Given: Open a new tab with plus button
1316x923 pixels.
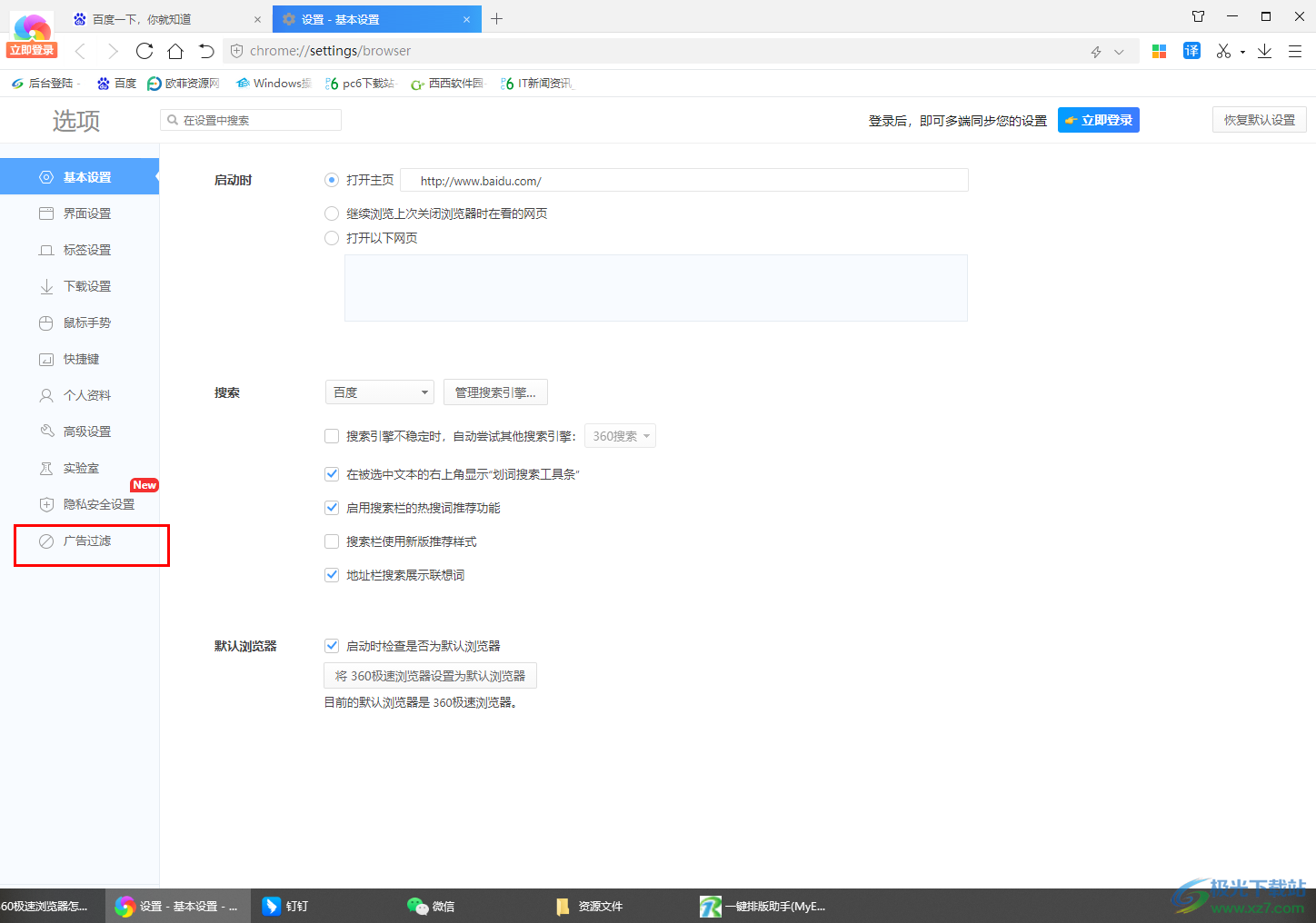Looking at the screenshot, I should [497, 18].
